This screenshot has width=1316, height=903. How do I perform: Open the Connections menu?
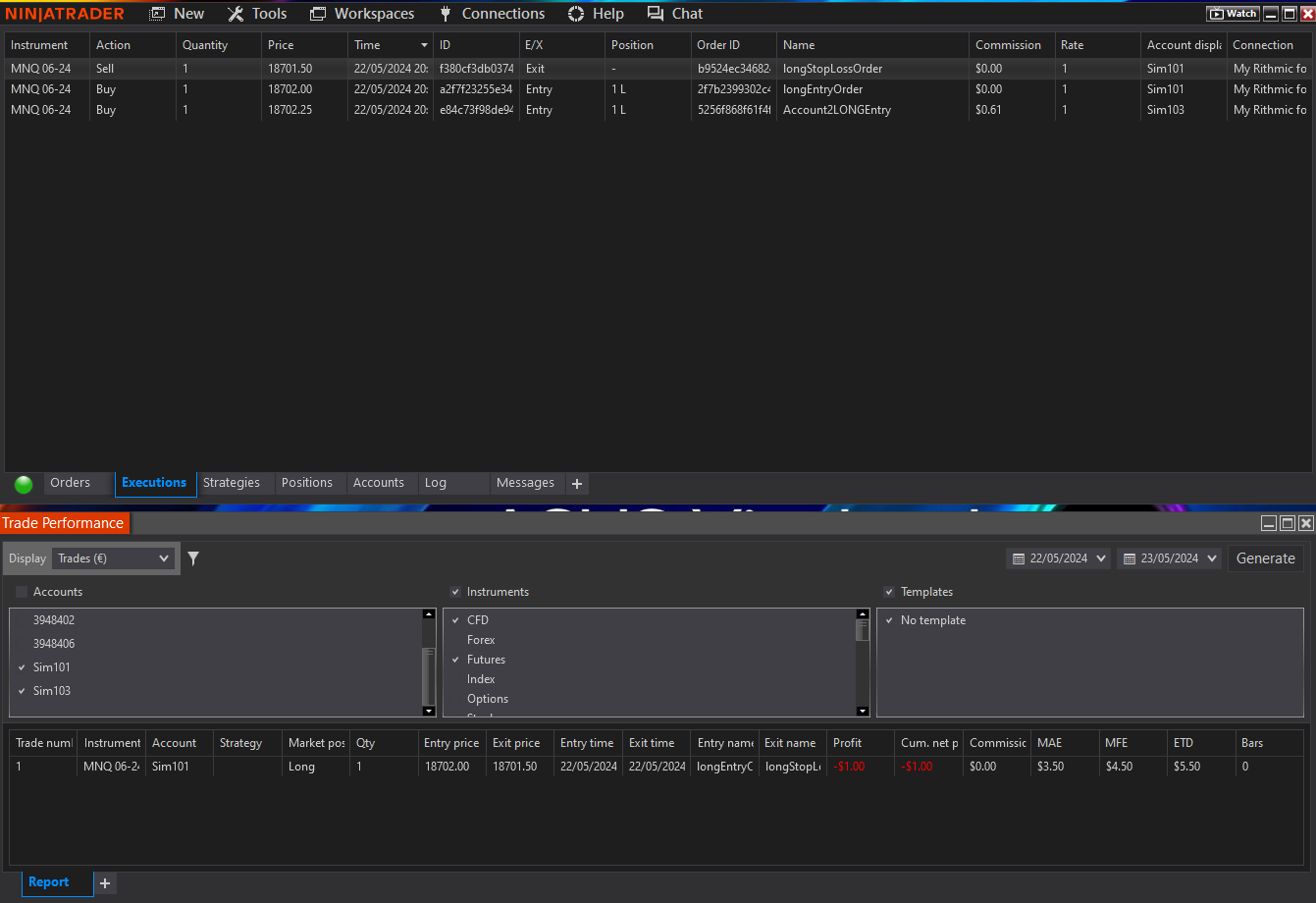[x=491, y=14]
